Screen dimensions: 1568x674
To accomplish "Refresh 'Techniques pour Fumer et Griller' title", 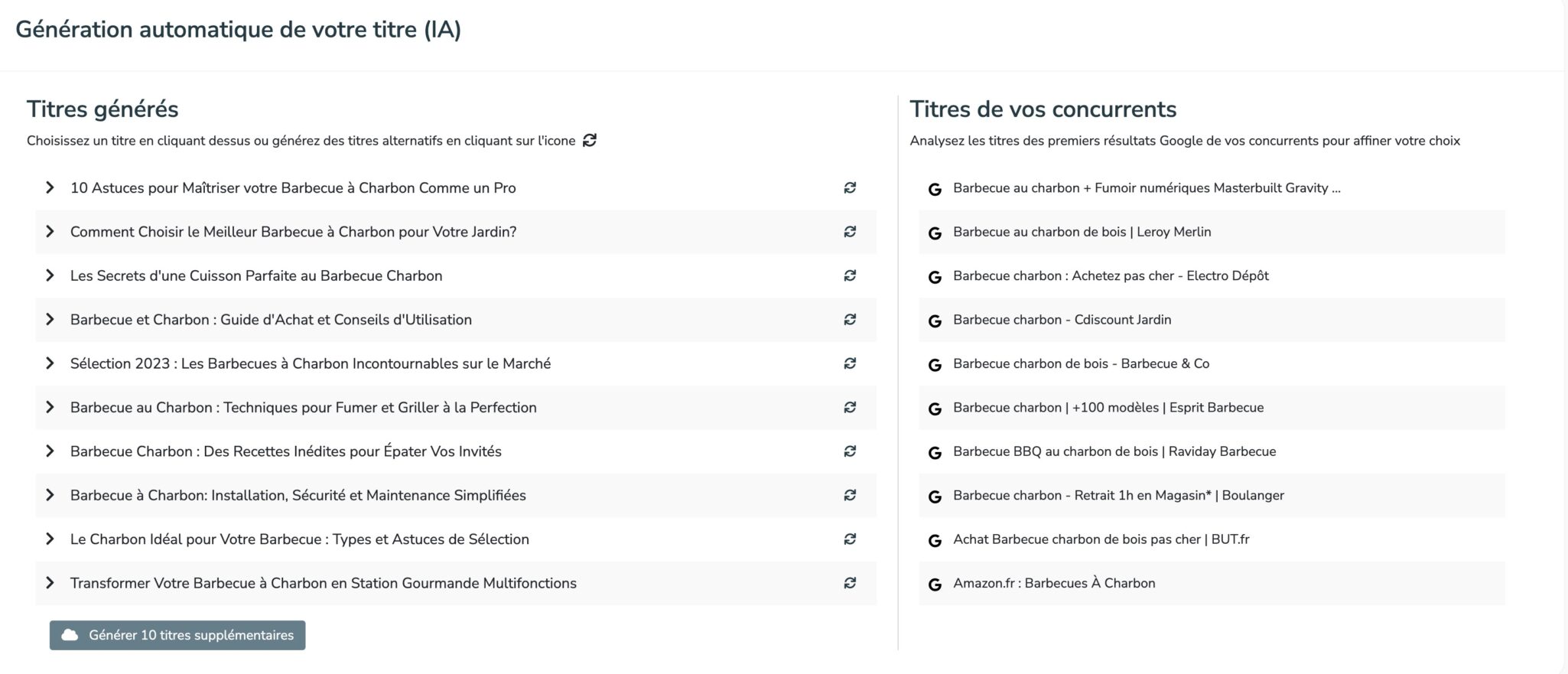I will (849, 408).
